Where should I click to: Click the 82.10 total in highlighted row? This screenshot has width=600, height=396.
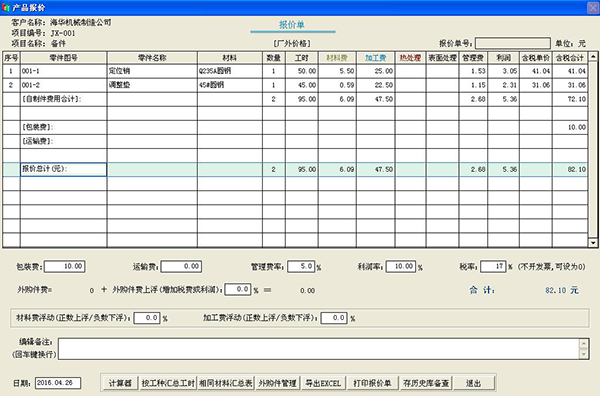click(x=570, y=169)
